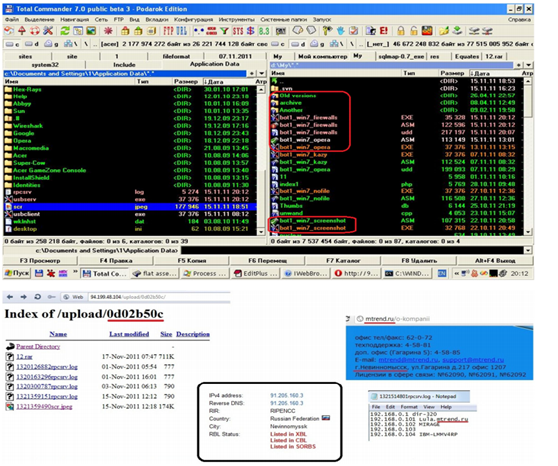Open the Конфигурация menu
Viewport: 558px width, 466px height.
coord(193,20)
